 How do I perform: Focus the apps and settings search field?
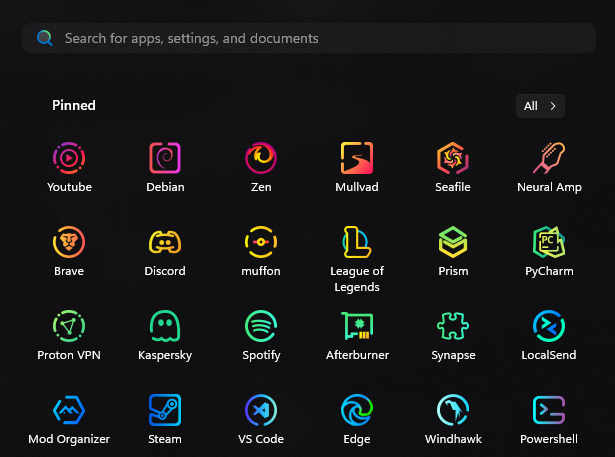pos(309,38)
